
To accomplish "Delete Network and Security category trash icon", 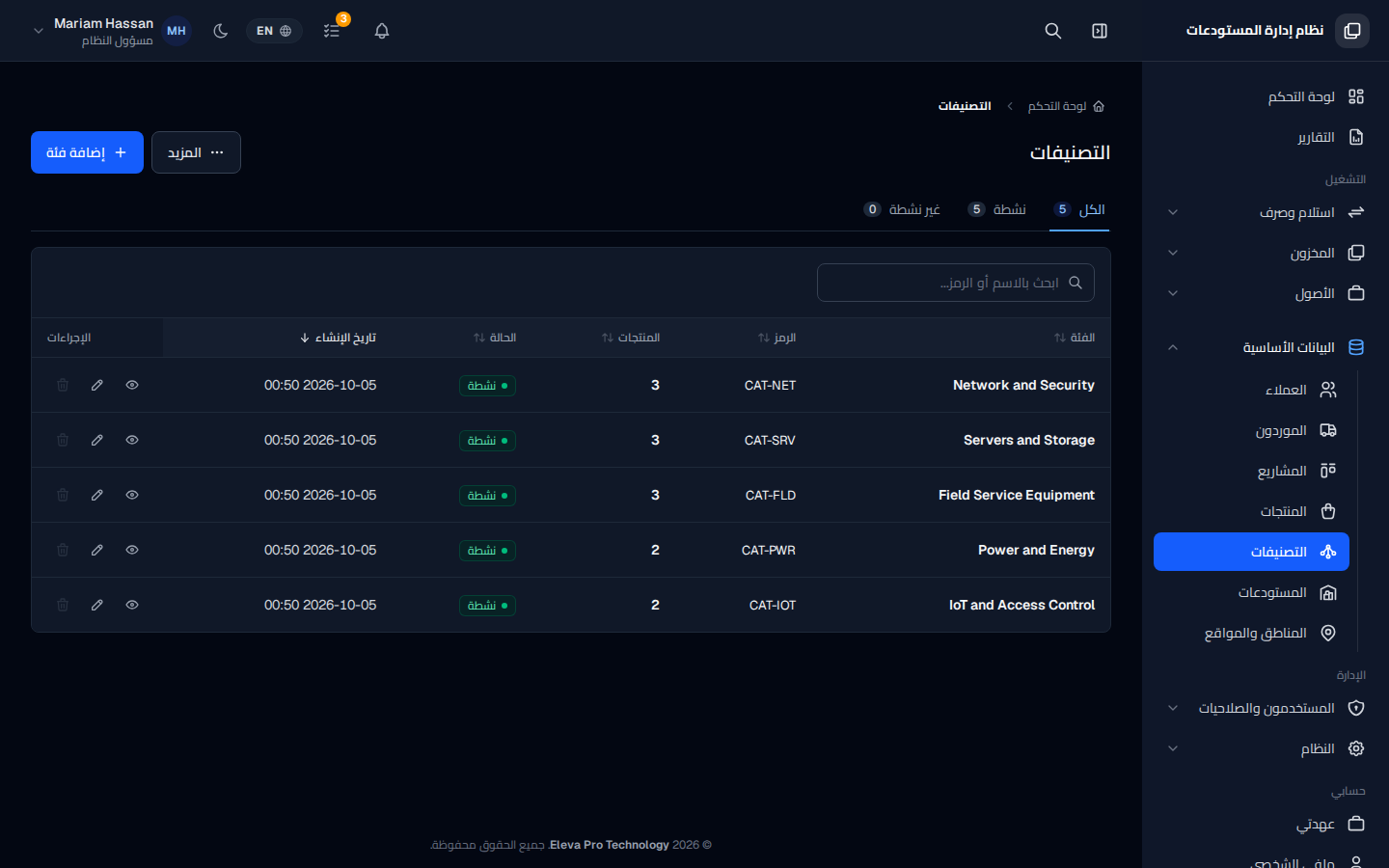I will tap(63, 385).
